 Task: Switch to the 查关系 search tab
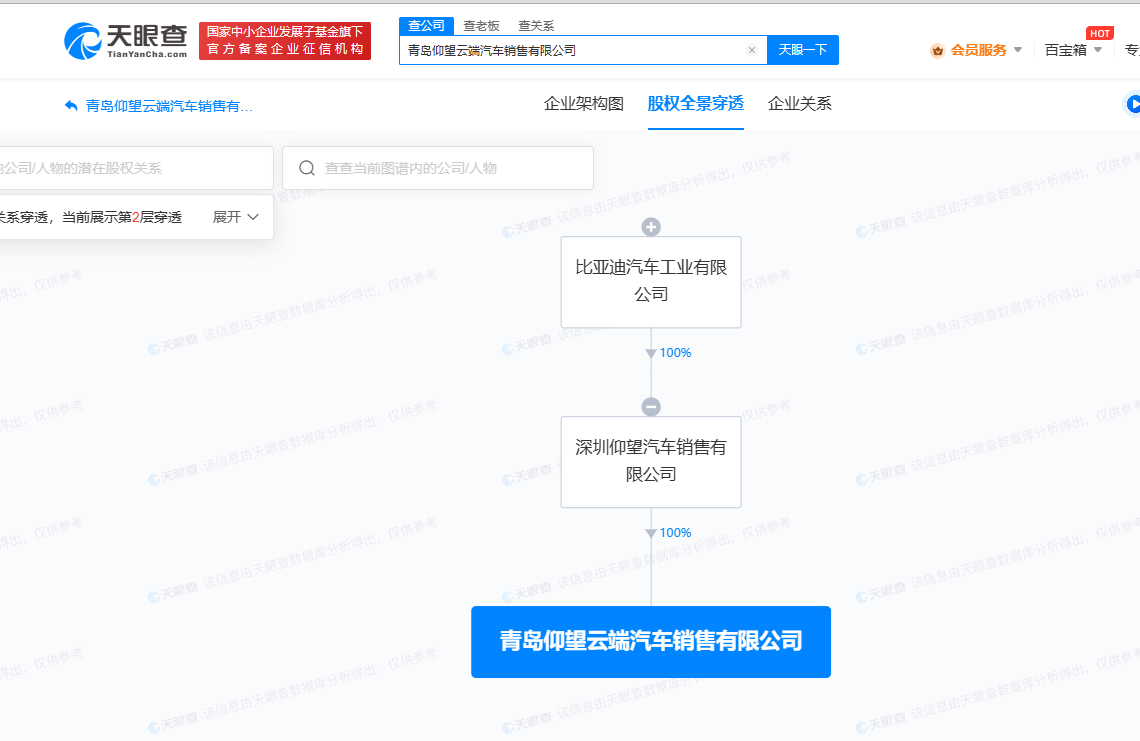[x=536, y=26]
